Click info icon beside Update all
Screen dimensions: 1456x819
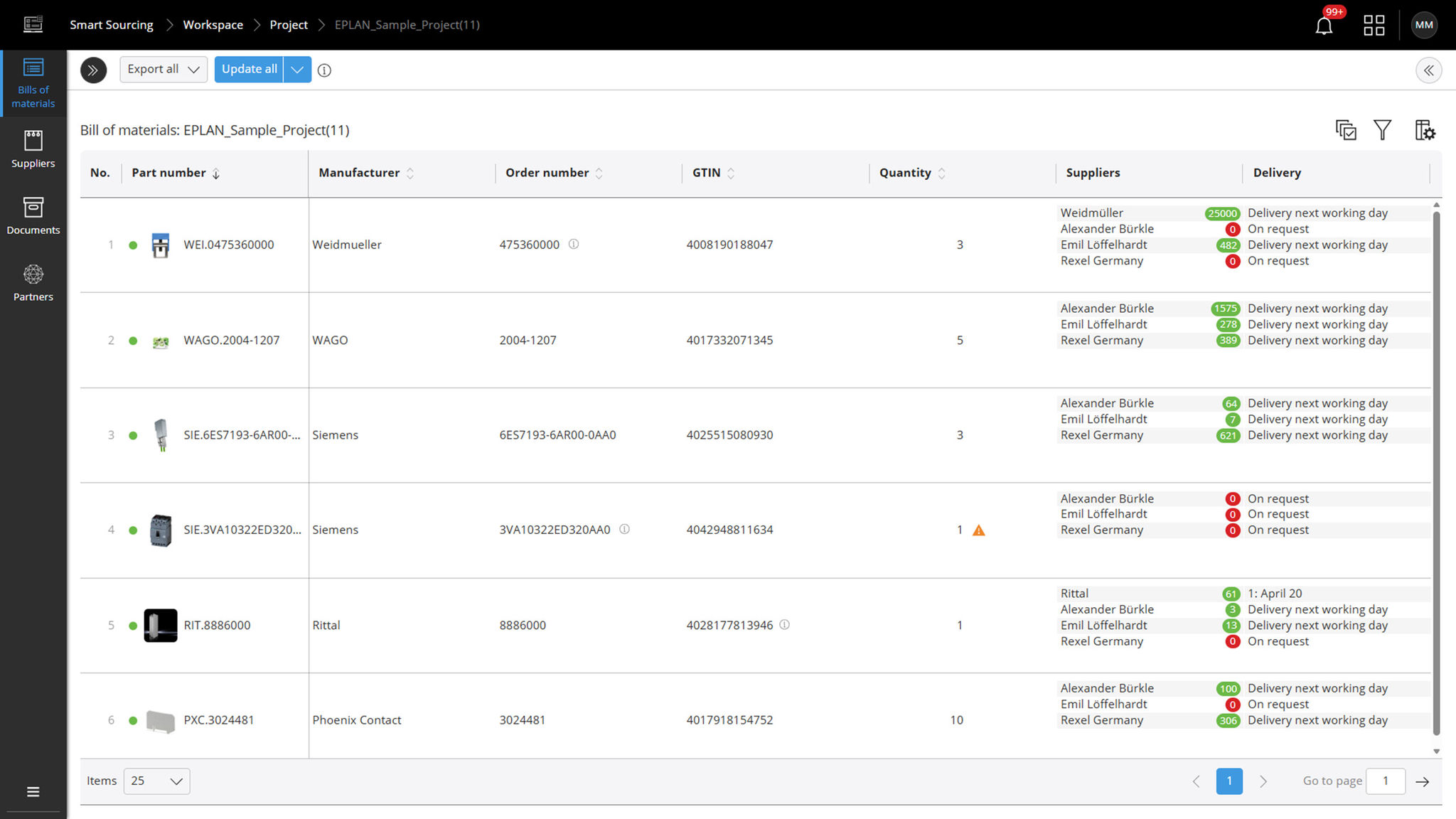(x=324, y=70)
